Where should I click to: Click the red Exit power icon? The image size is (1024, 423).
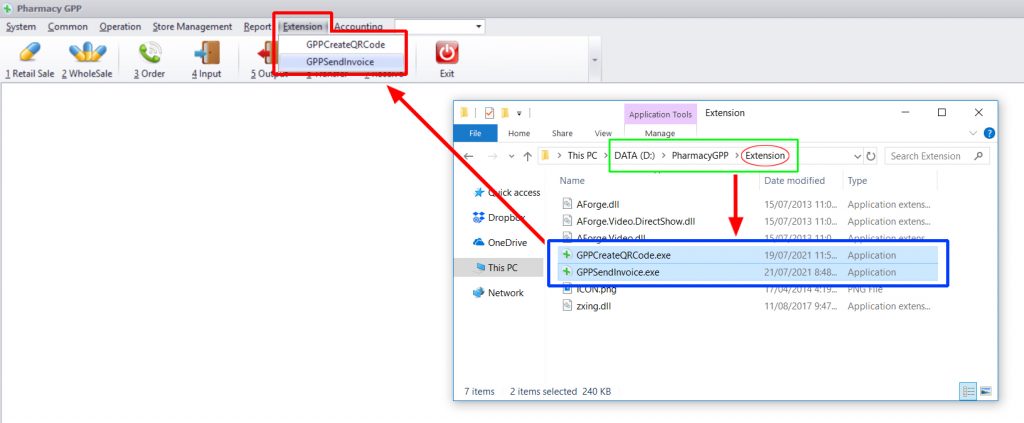point(447,52)
